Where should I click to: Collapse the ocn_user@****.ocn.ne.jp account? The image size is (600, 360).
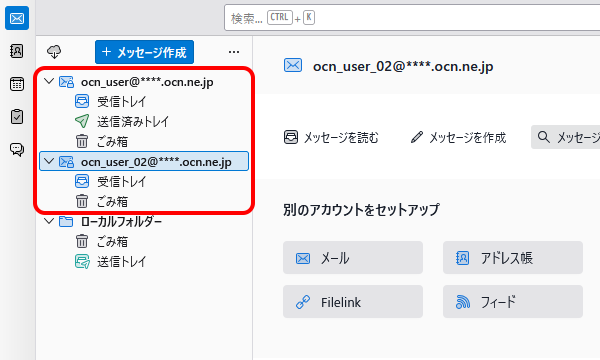pos(49,81)
